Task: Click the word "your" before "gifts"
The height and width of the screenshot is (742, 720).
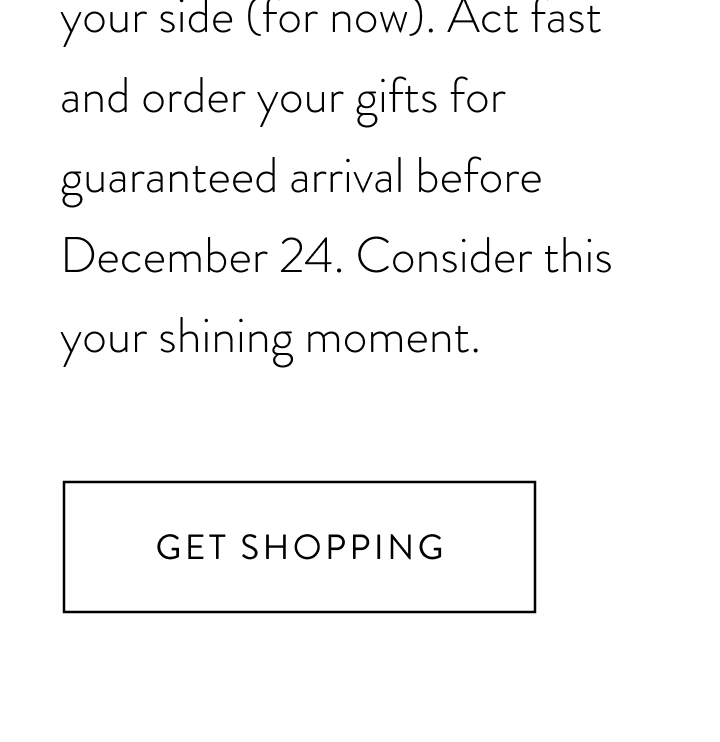Action: click(x=300, y=102)
